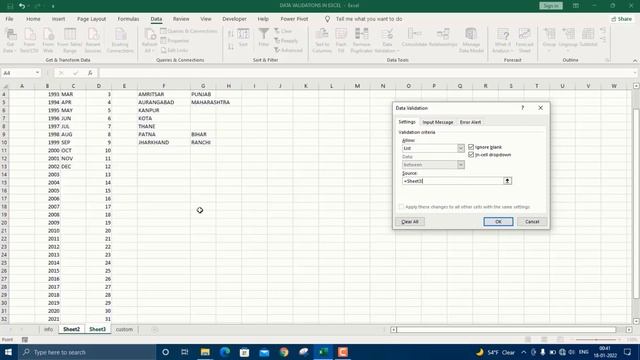
Task: Click the insert function fx icon
Action: pos(90,73)
